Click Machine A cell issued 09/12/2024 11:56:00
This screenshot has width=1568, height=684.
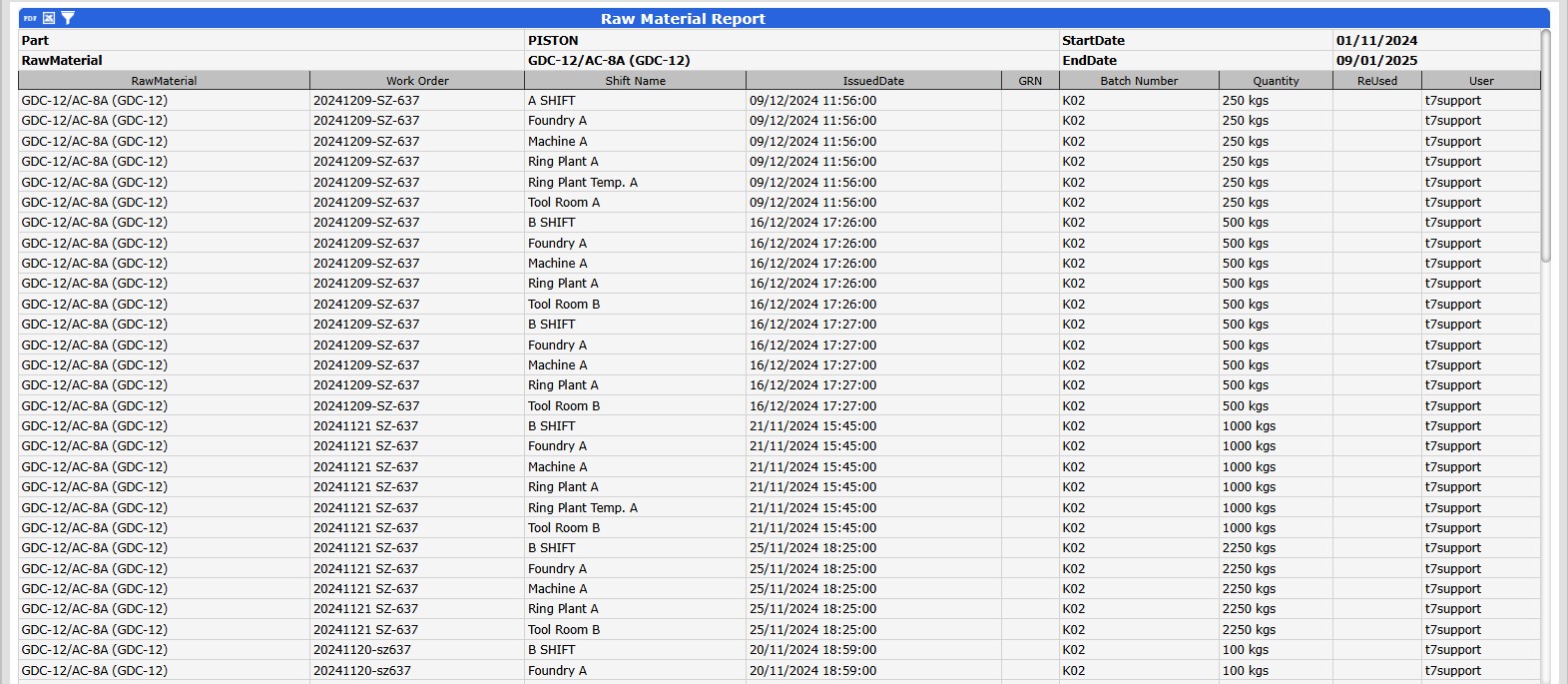634,142
